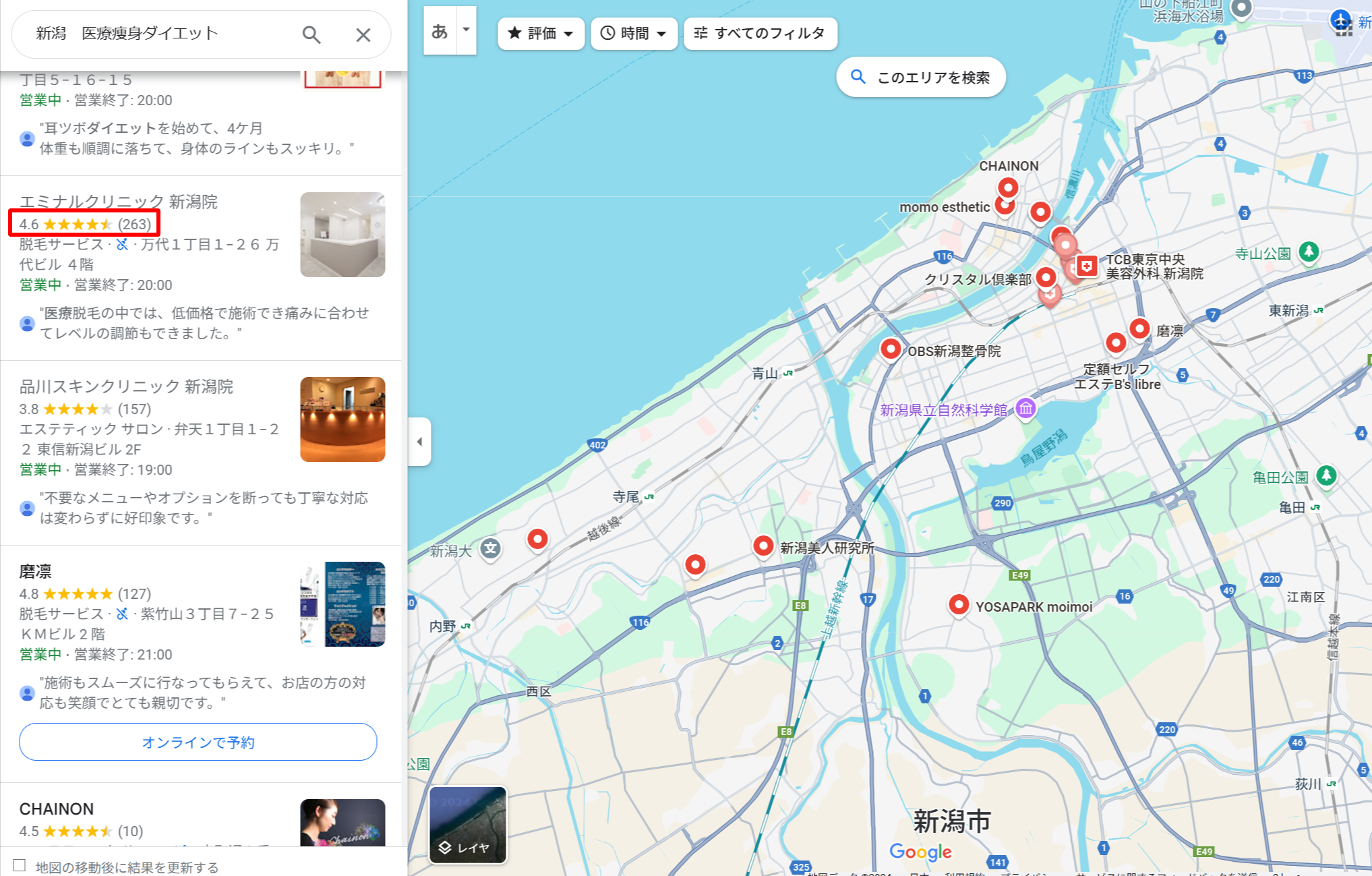Click このエリアを検索 button

click(921, 77)
